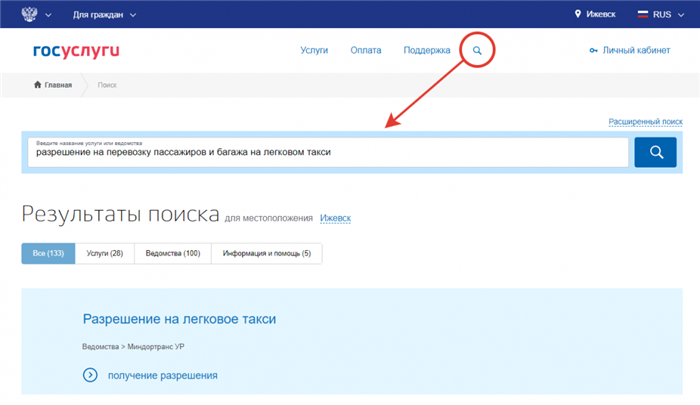The height and width of the screenshot is (405, 700).
Task: Click 'Результаты поиска' heading
Action: click(121, 214)
